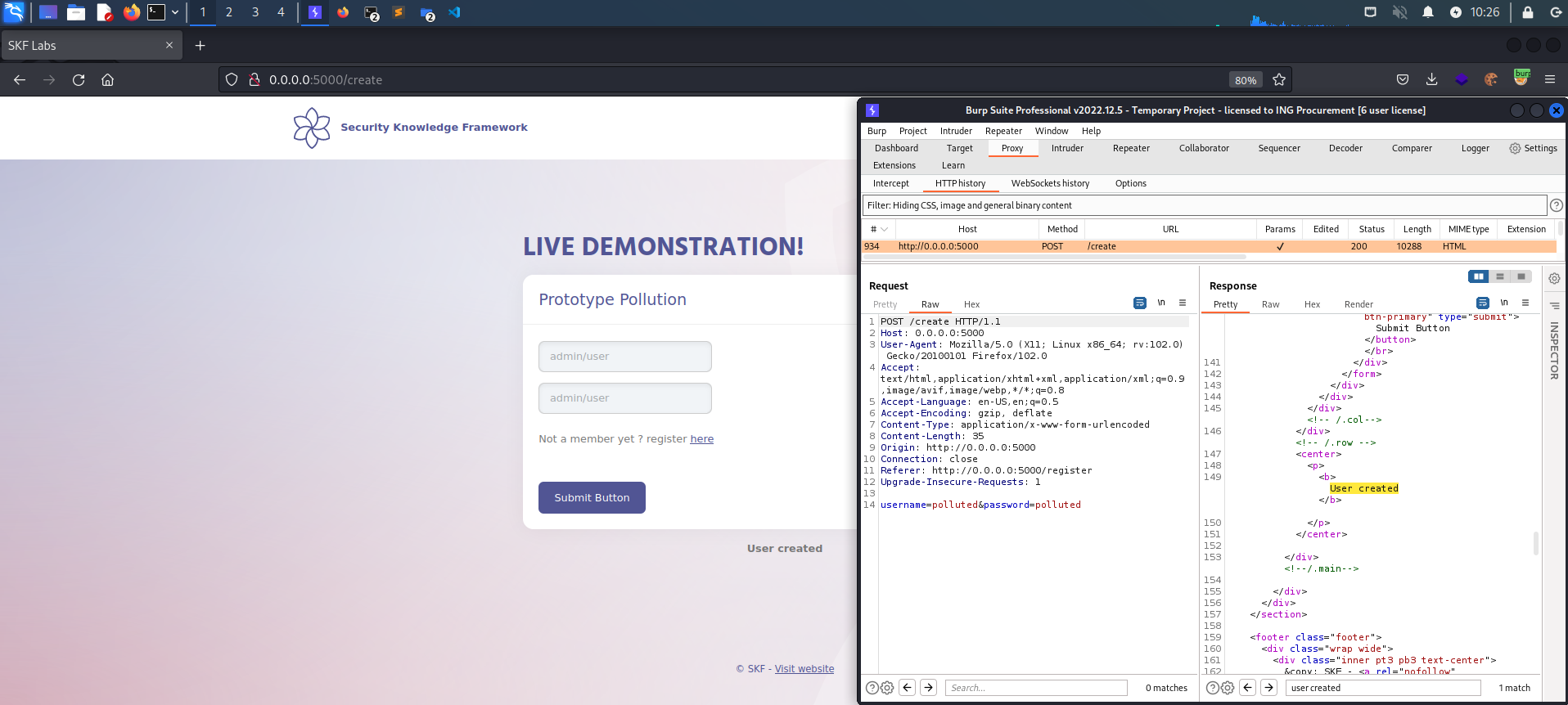Bookmark this page with the star icon
This screenshot has height=705, width=1568.
[1279, 79]
